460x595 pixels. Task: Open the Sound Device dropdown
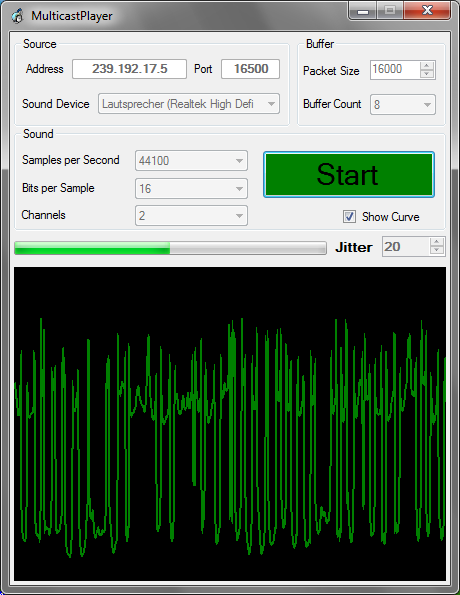point(189,104)
